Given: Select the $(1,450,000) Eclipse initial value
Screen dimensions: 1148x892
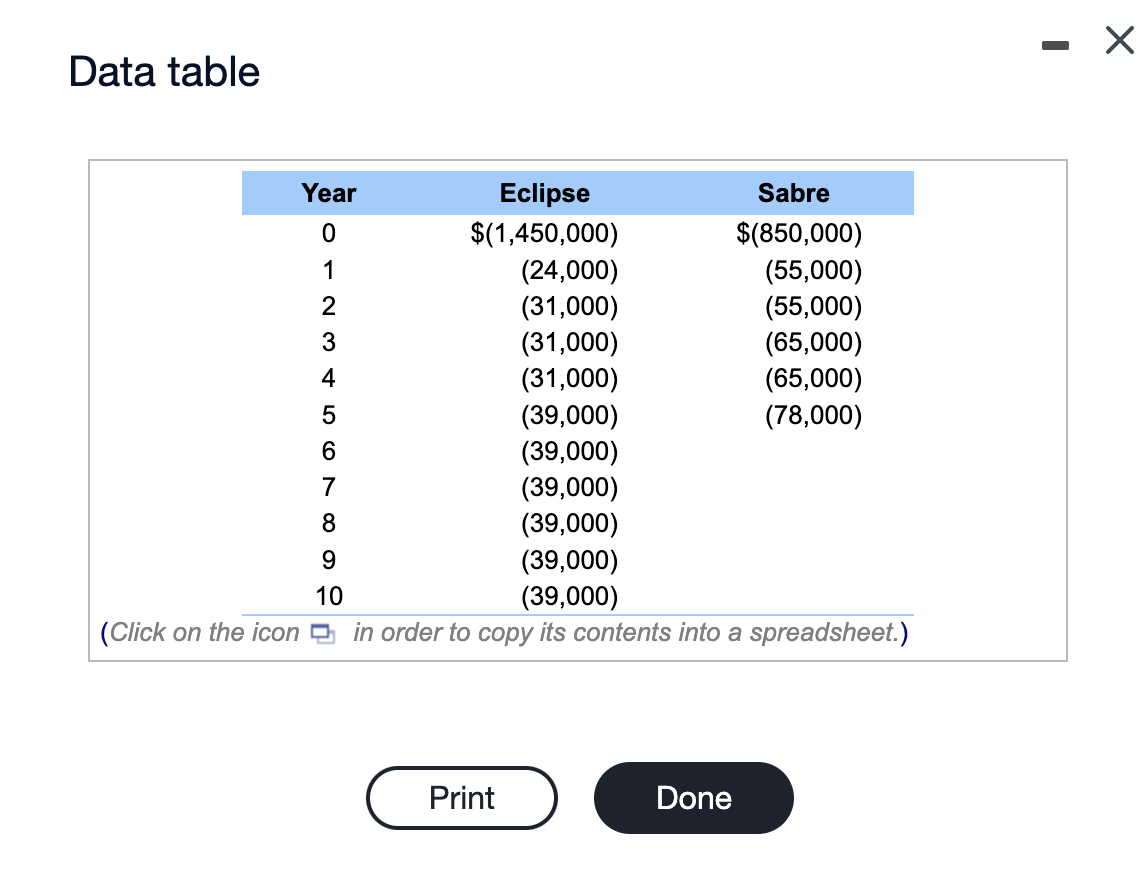Looking at the screenshot, I should click(x=544, y=233).
